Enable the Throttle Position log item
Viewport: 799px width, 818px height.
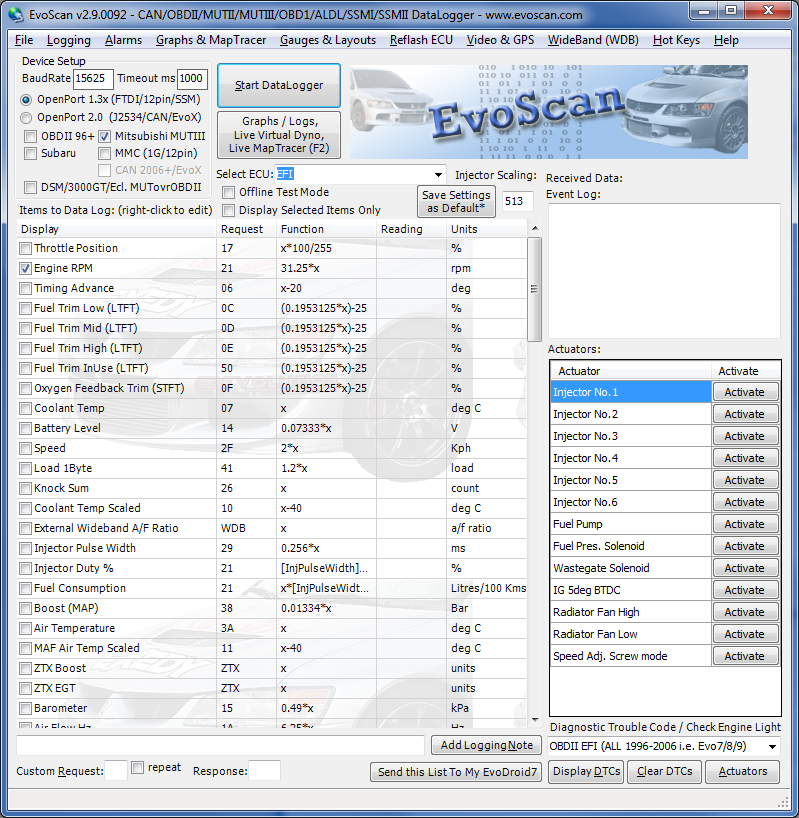(25, 249)
